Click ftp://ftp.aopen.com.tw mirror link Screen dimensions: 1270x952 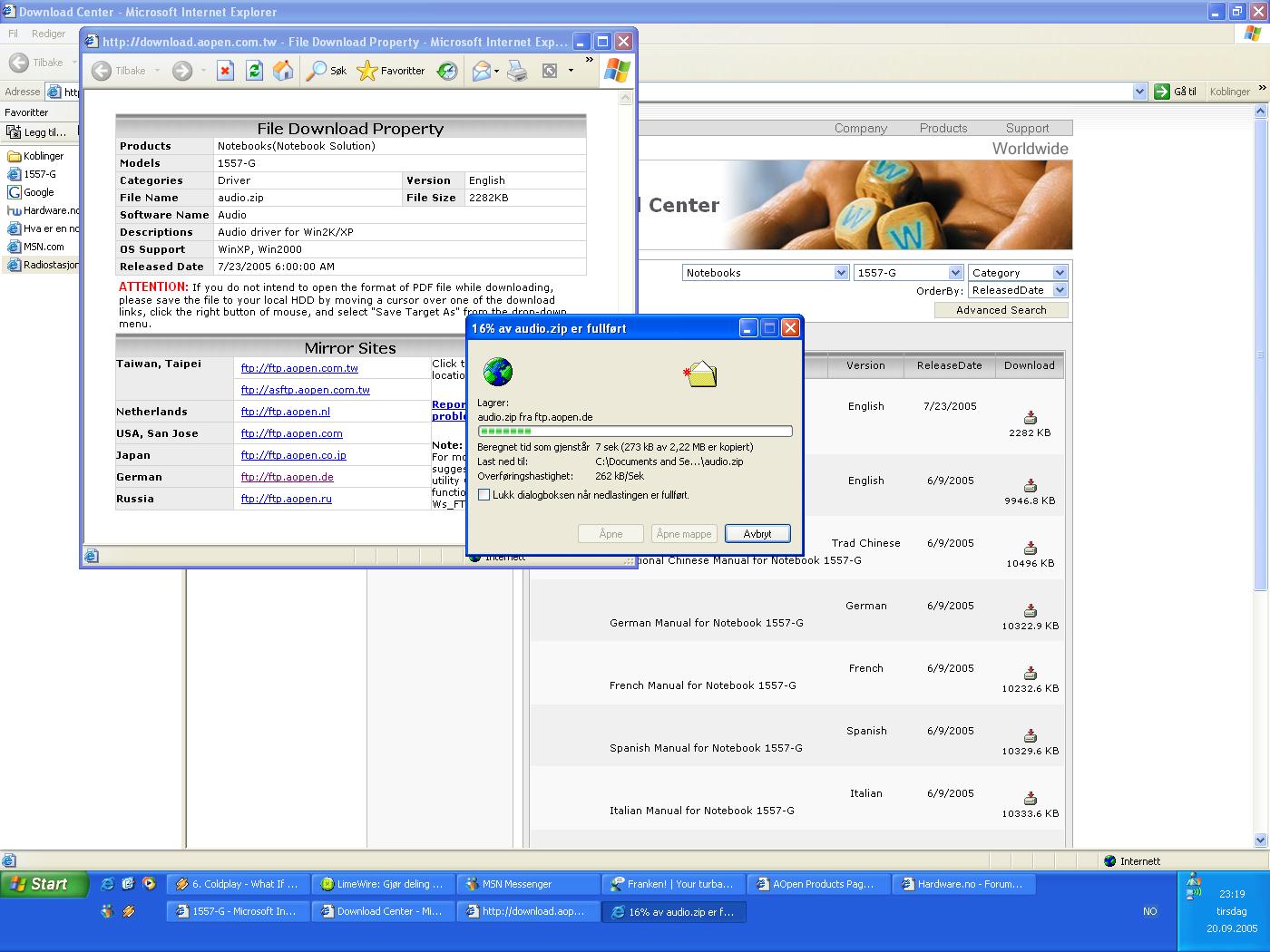(x=299, y=368)
